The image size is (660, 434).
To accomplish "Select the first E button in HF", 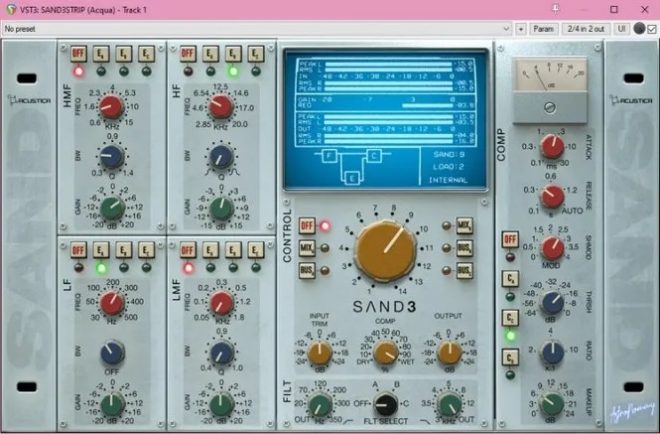I will click(210, 54).
